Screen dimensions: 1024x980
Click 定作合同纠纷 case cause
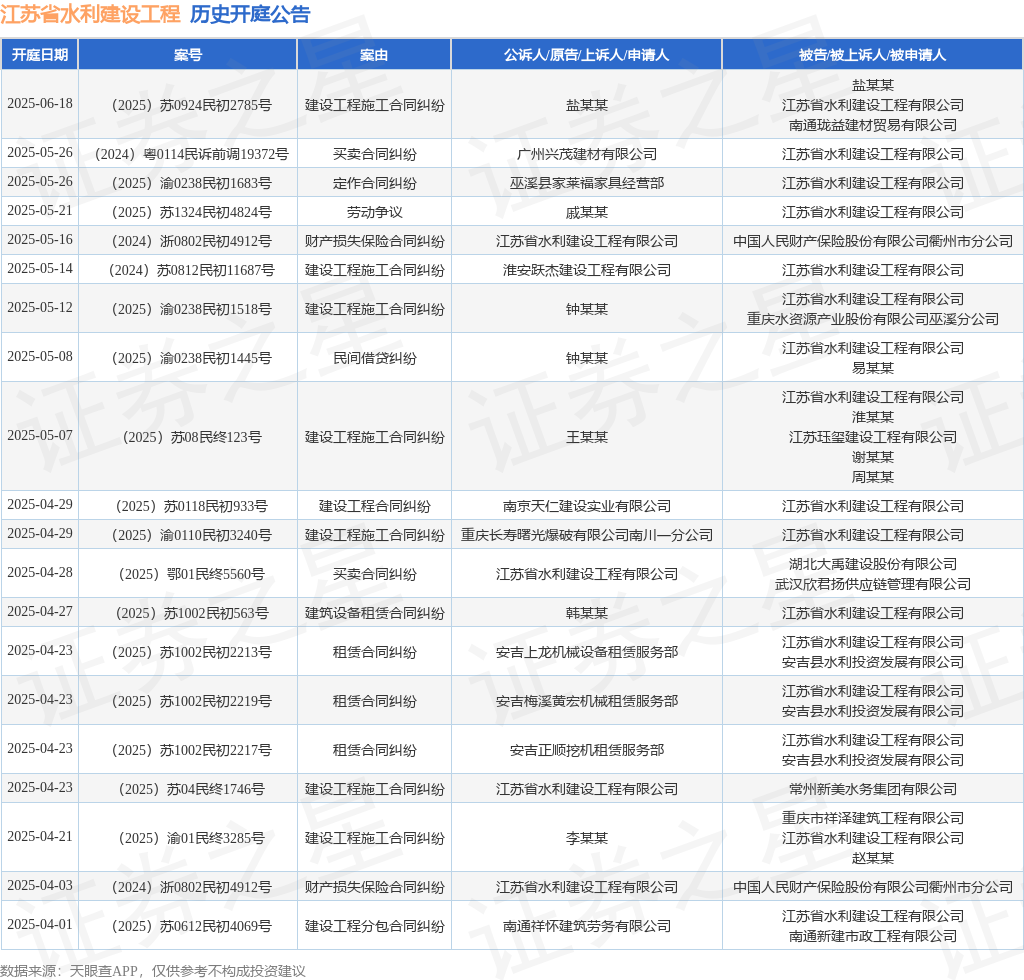point(374,183)
